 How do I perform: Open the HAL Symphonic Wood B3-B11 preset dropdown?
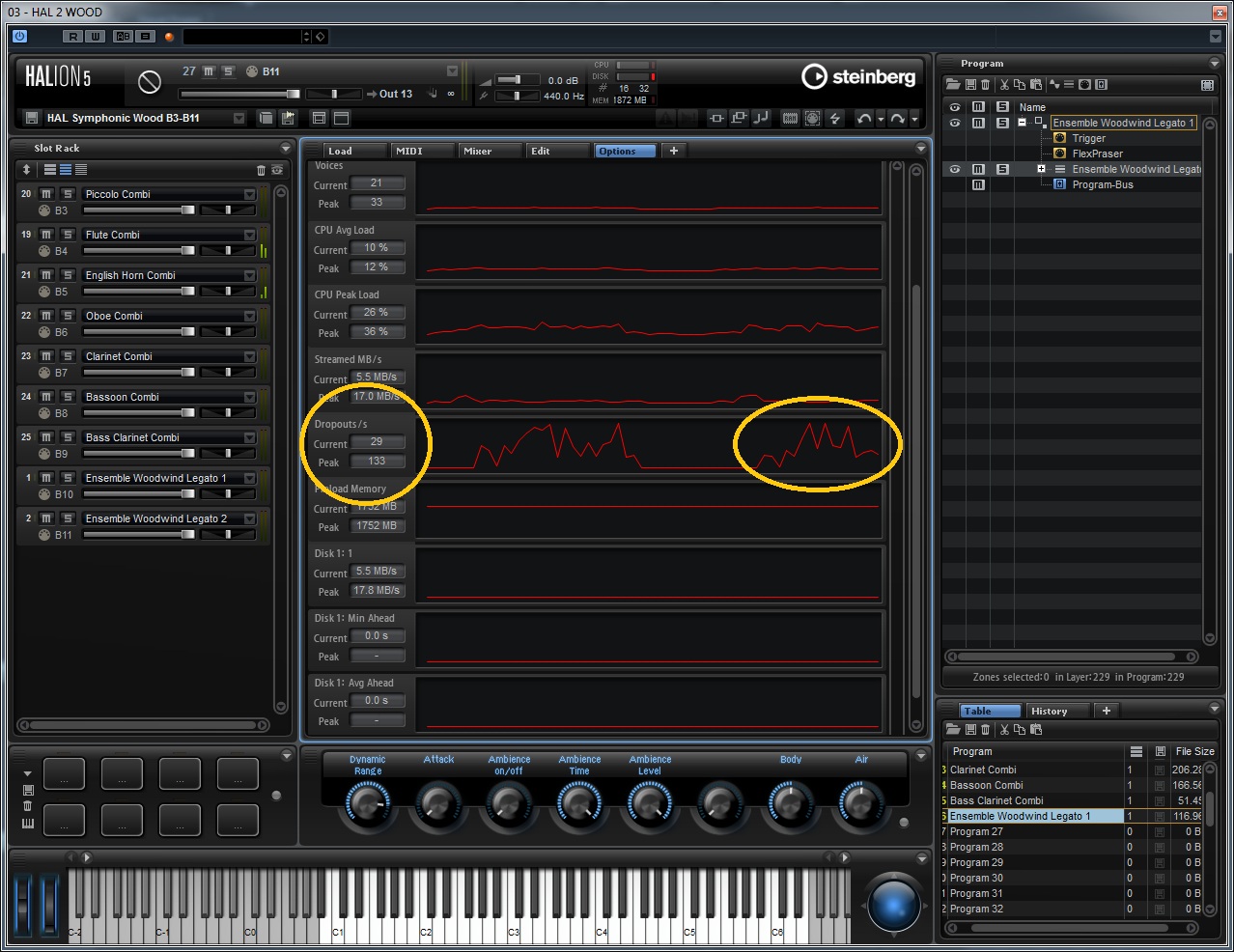coord(238,118)
